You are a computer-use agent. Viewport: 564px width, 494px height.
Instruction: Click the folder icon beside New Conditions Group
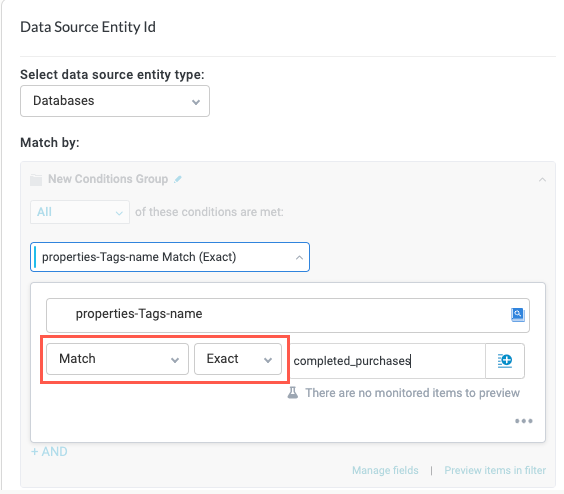[36, 180]
